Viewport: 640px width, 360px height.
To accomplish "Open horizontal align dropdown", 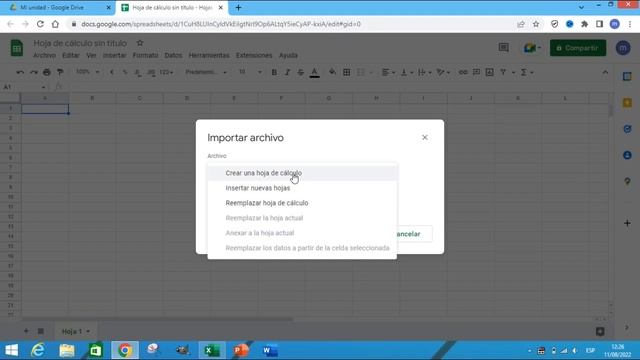I will (x=388, y=72).
